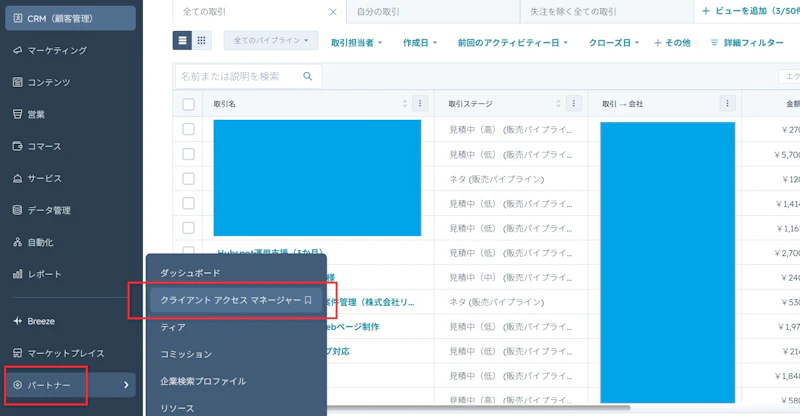Check row with amount ¥1,41

click(188, 203)
